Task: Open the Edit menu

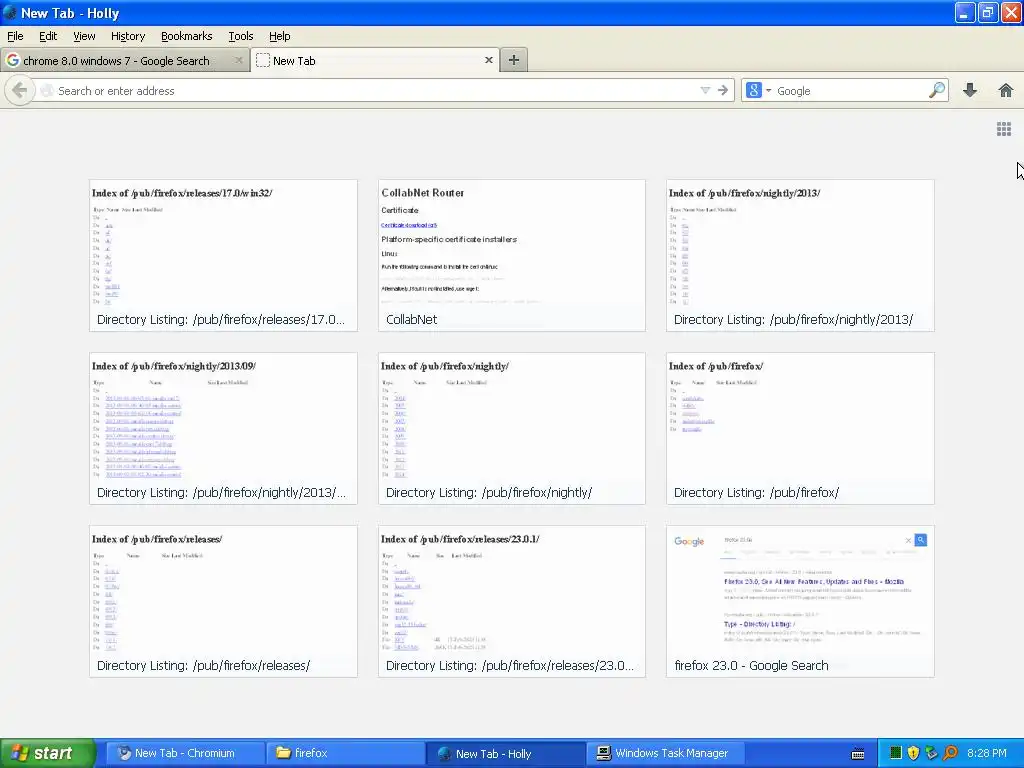Action: click(48, 36)
